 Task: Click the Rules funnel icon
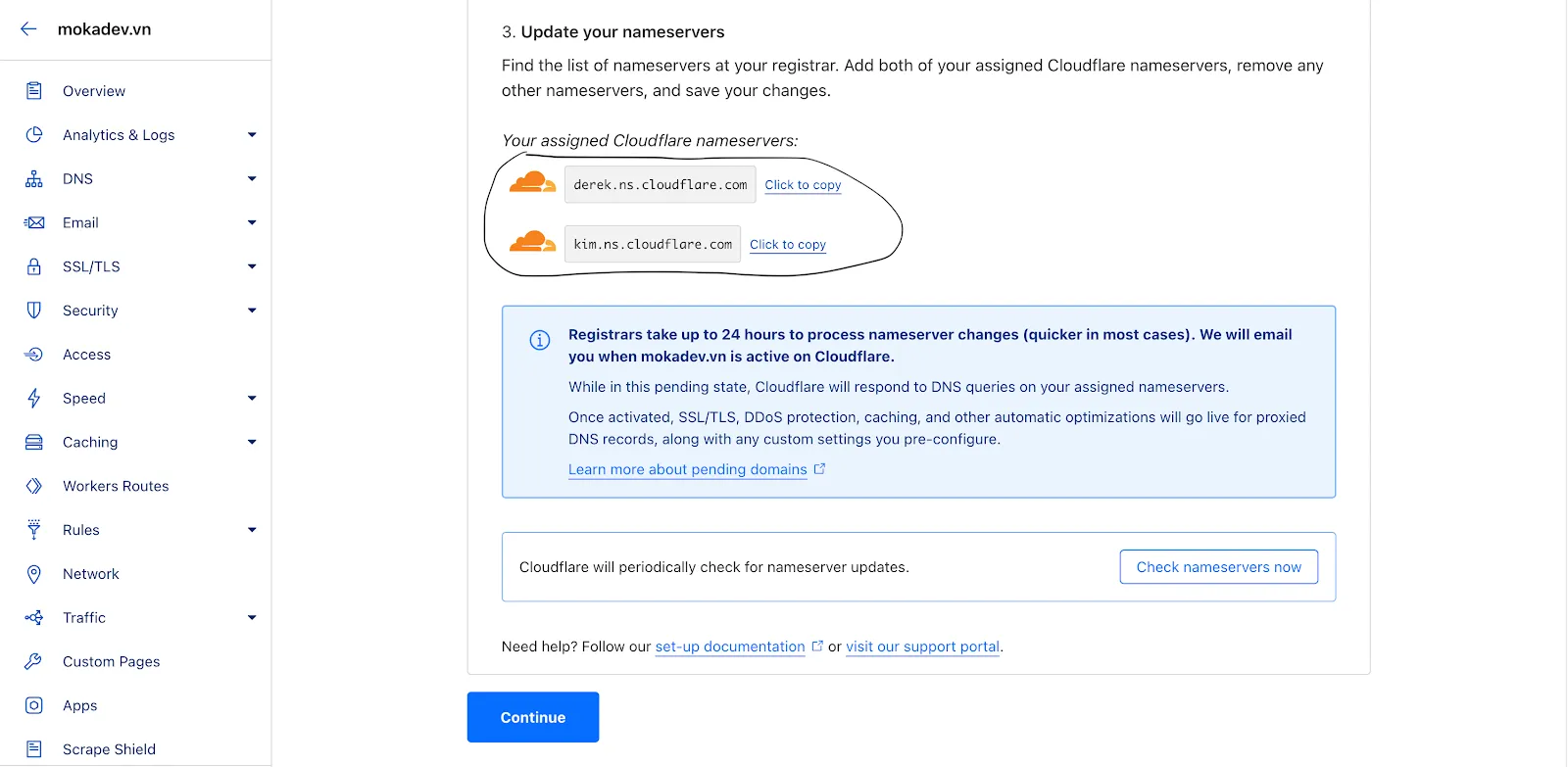pyautogui.click(x=34, y=530)
